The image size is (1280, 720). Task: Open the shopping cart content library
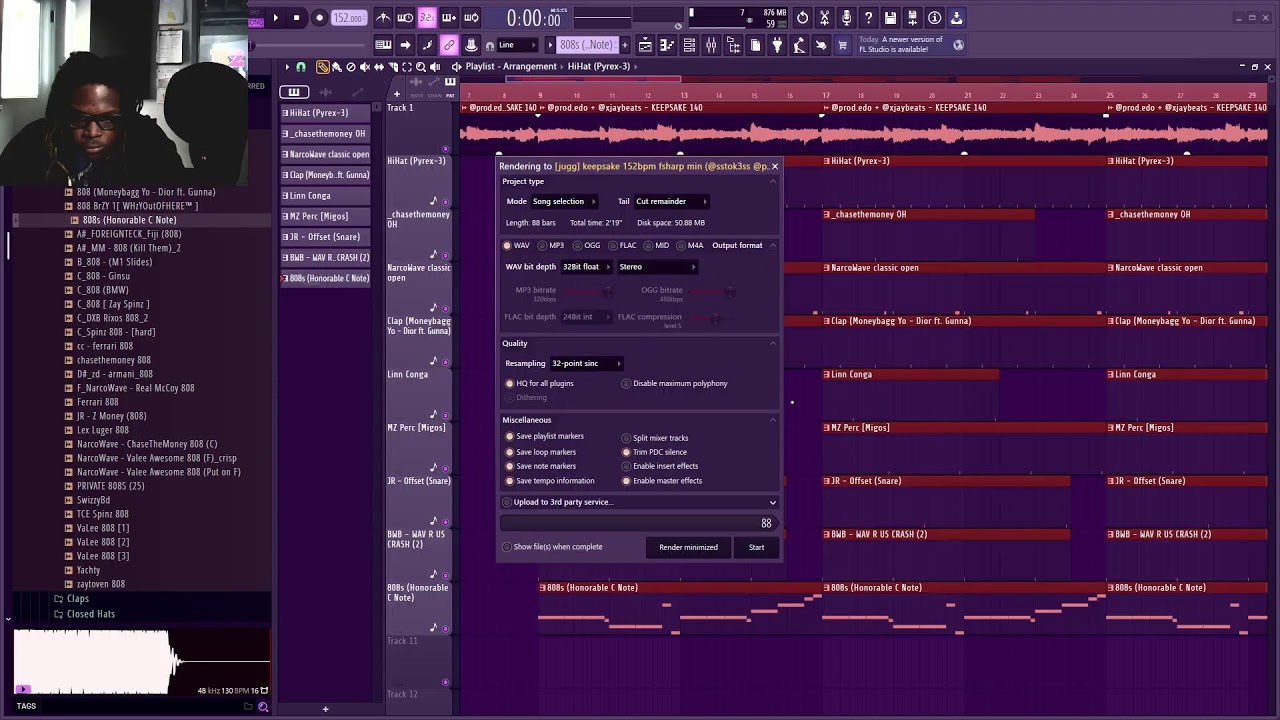tap(842, 45)
